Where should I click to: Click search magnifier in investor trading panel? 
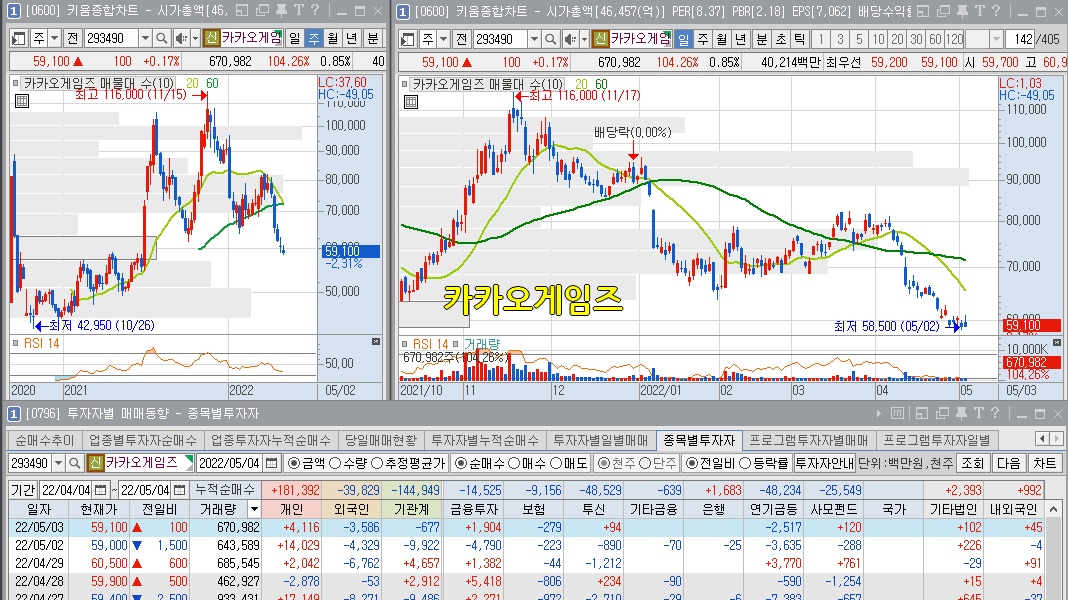pyautogui.click(x=75, y=463)
